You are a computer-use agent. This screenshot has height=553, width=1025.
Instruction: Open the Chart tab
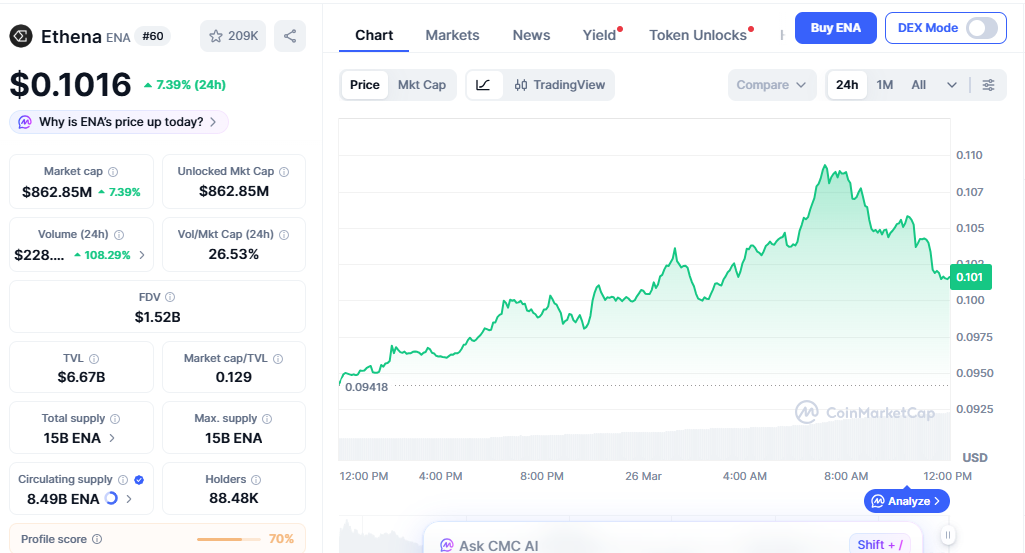point(374,35)
